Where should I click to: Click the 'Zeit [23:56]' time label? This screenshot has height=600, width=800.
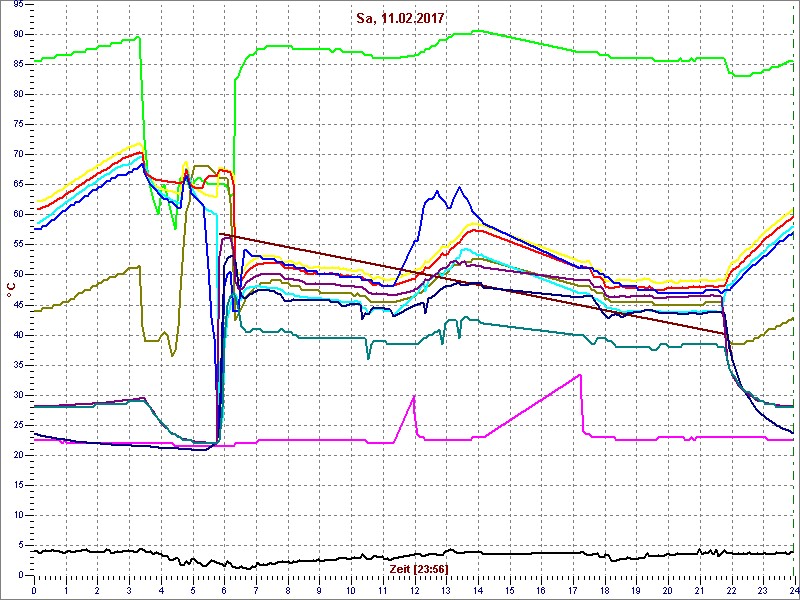coord(419,568)
